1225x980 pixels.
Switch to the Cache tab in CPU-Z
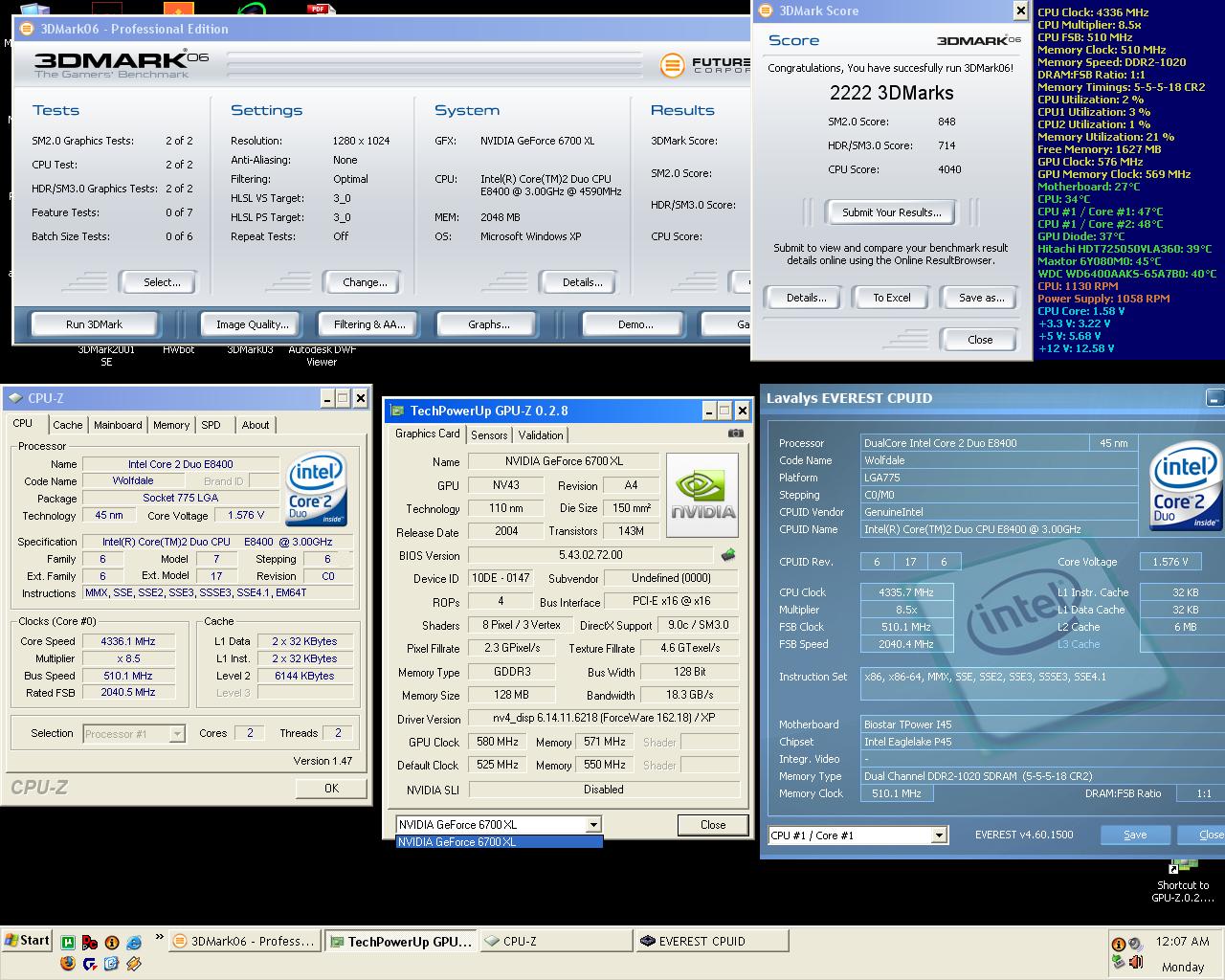click(x=67, y=425)
